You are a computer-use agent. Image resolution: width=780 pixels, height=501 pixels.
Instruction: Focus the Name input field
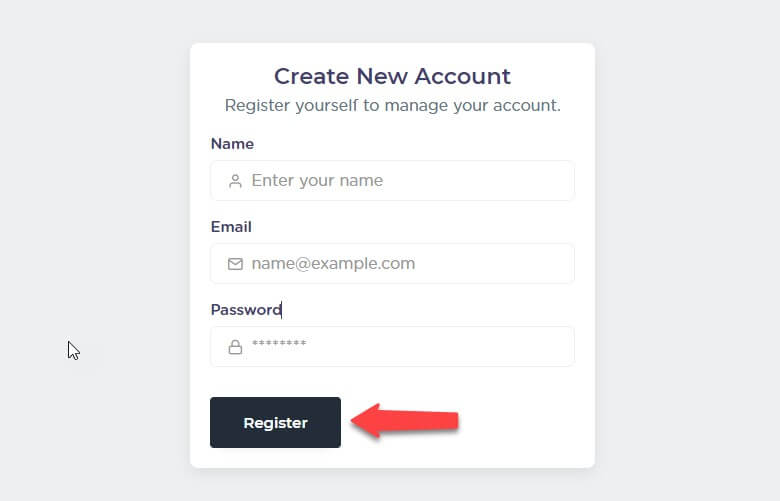[x=392, y=181]
